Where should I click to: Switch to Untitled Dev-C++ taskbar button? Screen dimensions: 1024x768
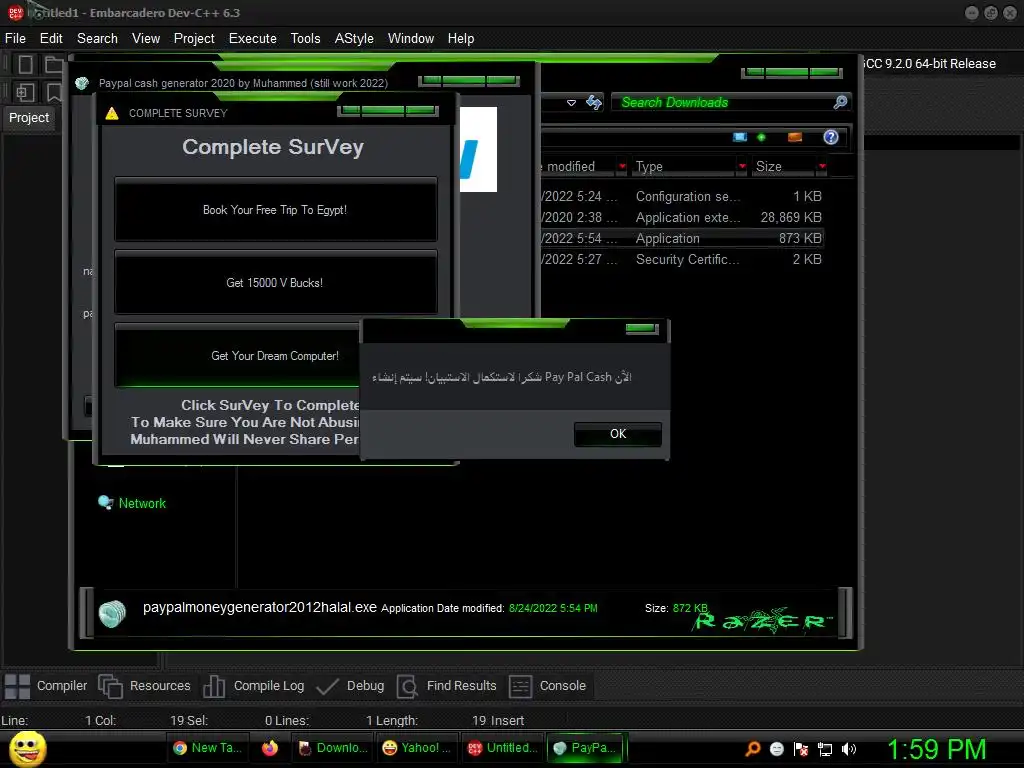click(502, 748)
